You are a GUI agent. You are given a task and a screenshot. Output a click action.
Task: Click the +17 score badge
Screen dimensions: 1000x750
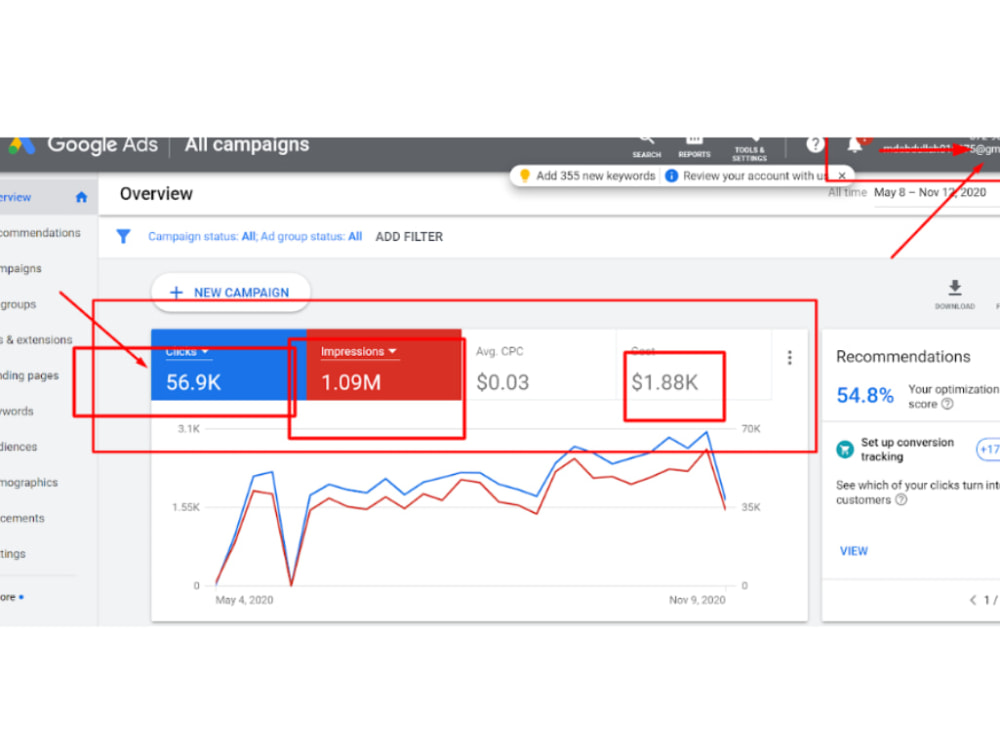988,449
